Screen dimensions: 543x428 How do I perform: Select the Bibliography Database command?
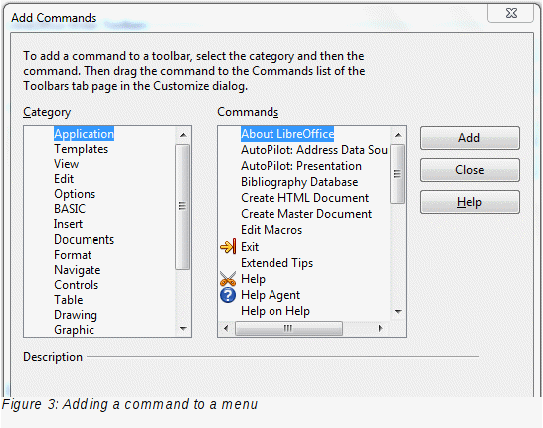(300, 182)
